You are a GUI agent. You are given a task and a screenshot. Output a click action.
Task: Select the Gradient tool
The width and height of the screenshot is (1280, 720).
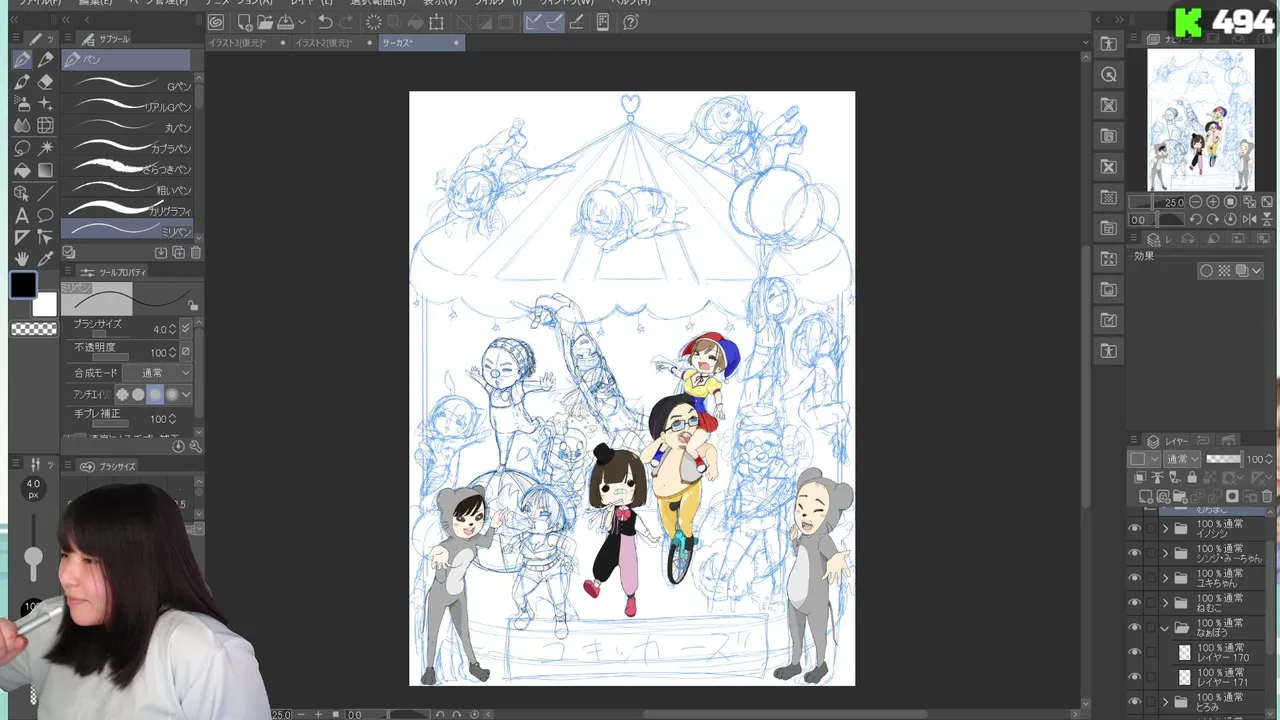click(x=45, y=170)
